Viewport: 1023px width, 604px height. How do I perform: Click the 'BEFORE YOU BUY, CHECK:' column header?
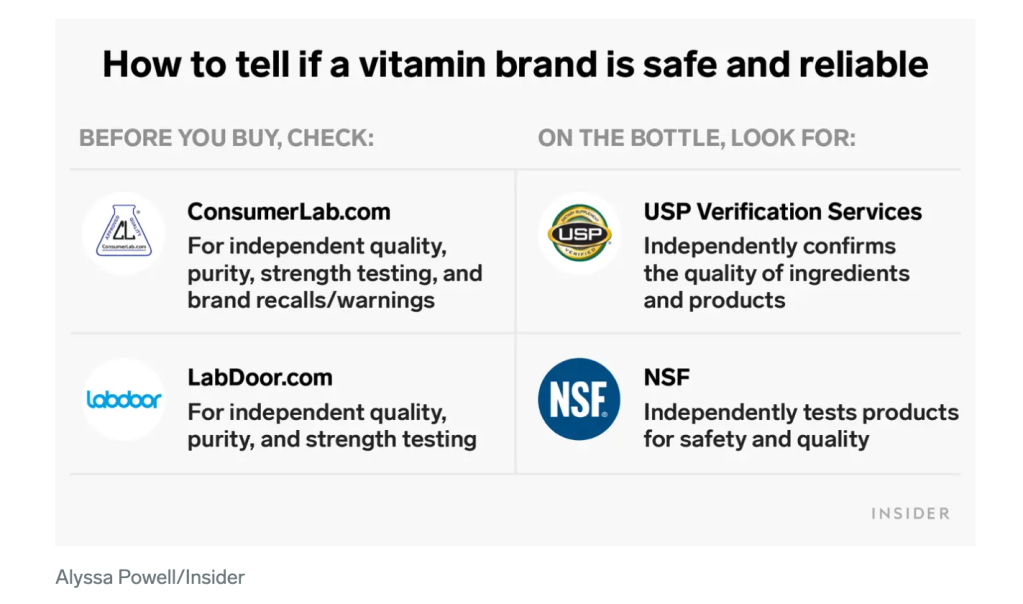click(226, 138)
